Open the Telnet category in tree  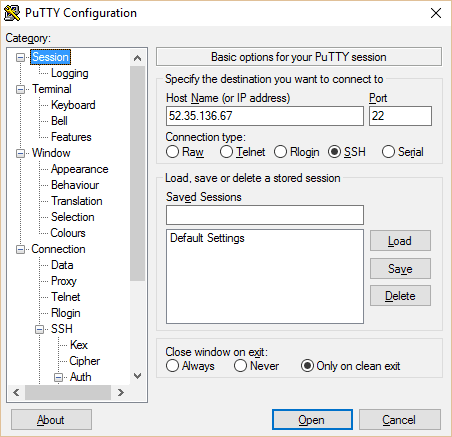pos(66,297)
